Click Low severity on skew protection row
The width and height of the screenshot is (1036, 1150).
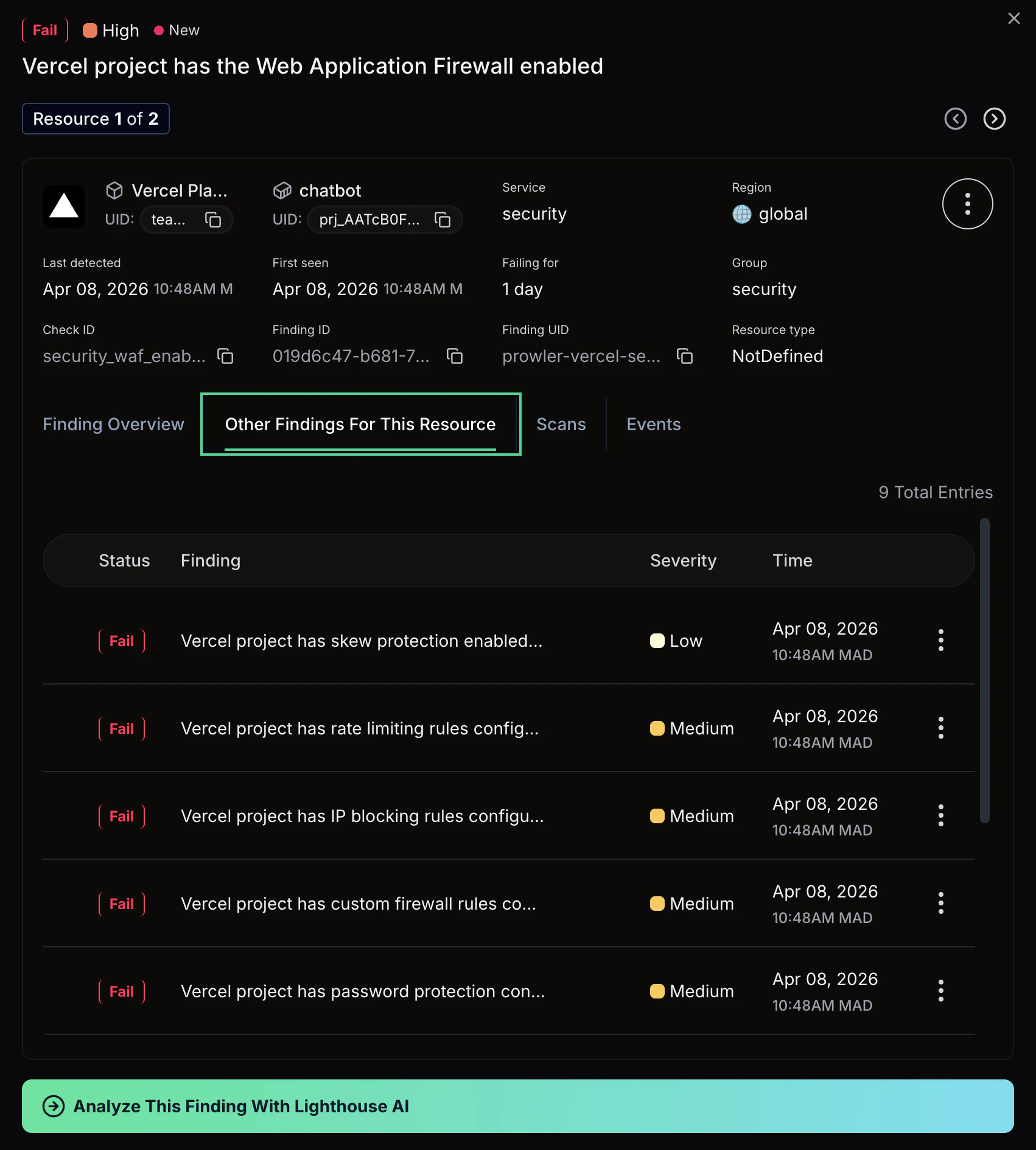[676, 641]
